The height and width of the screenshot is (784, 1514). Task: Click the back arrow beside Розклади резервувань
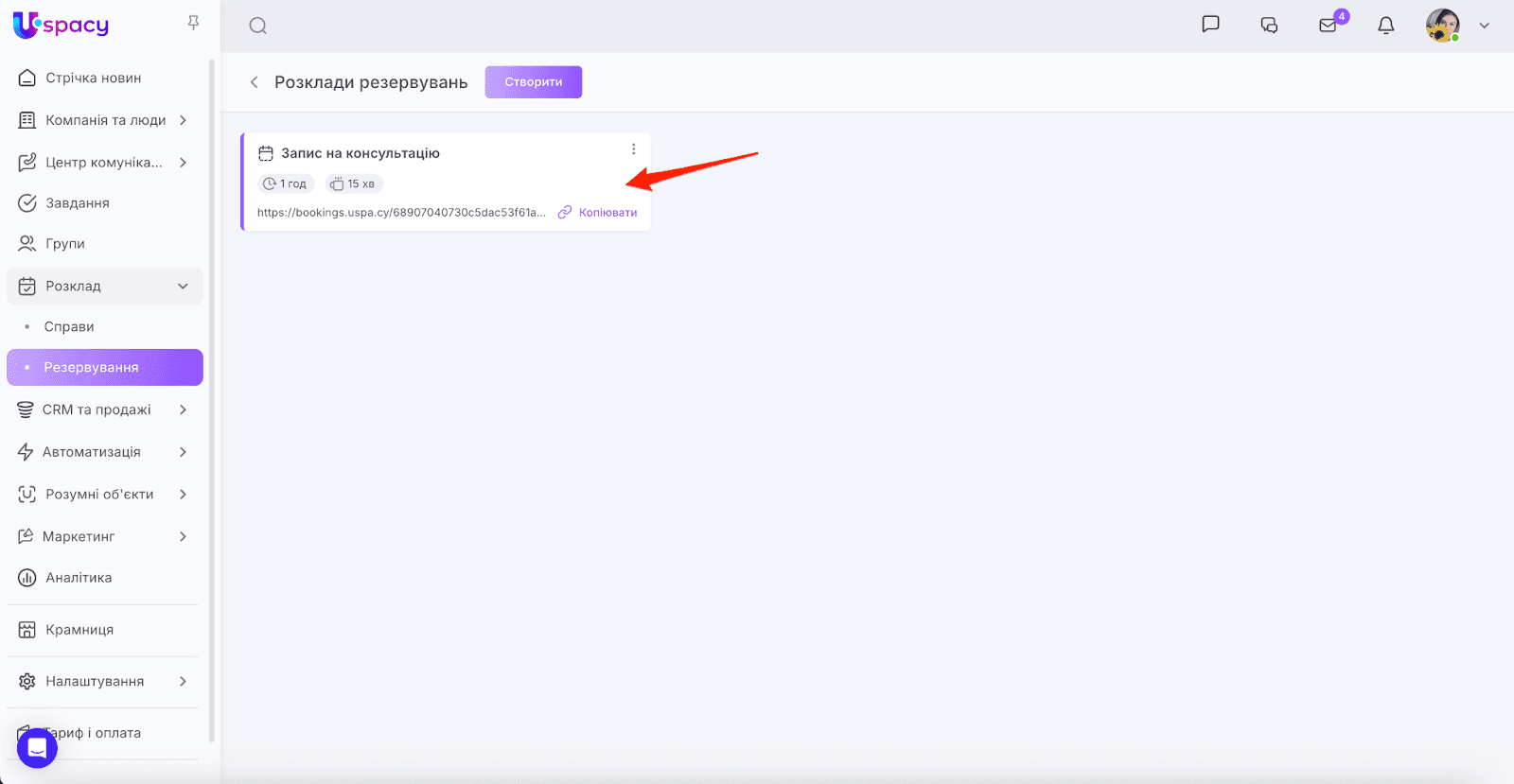[x=254, y=82]
